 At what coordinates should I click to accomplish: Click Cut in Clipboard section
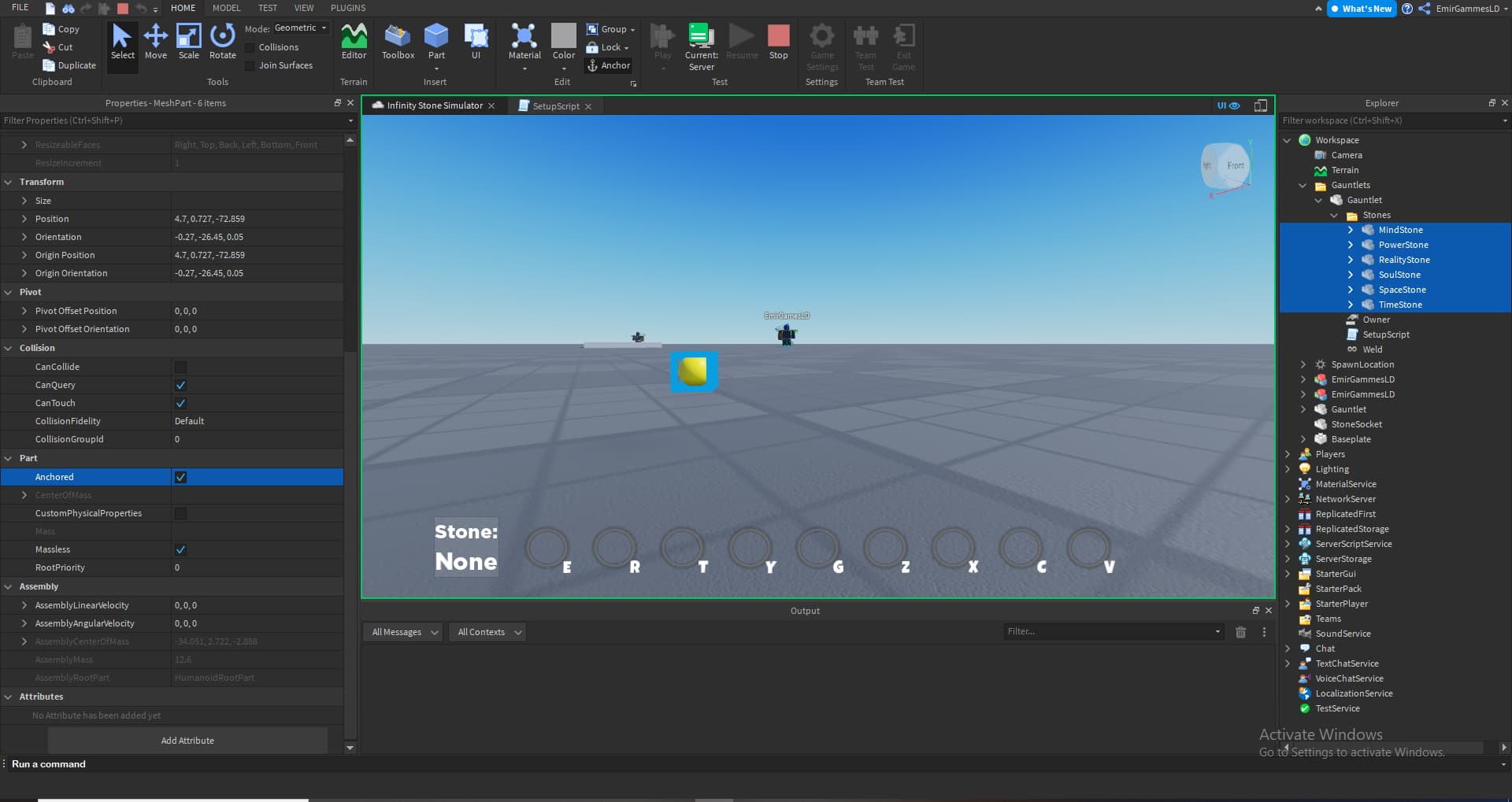coord(57,47)
